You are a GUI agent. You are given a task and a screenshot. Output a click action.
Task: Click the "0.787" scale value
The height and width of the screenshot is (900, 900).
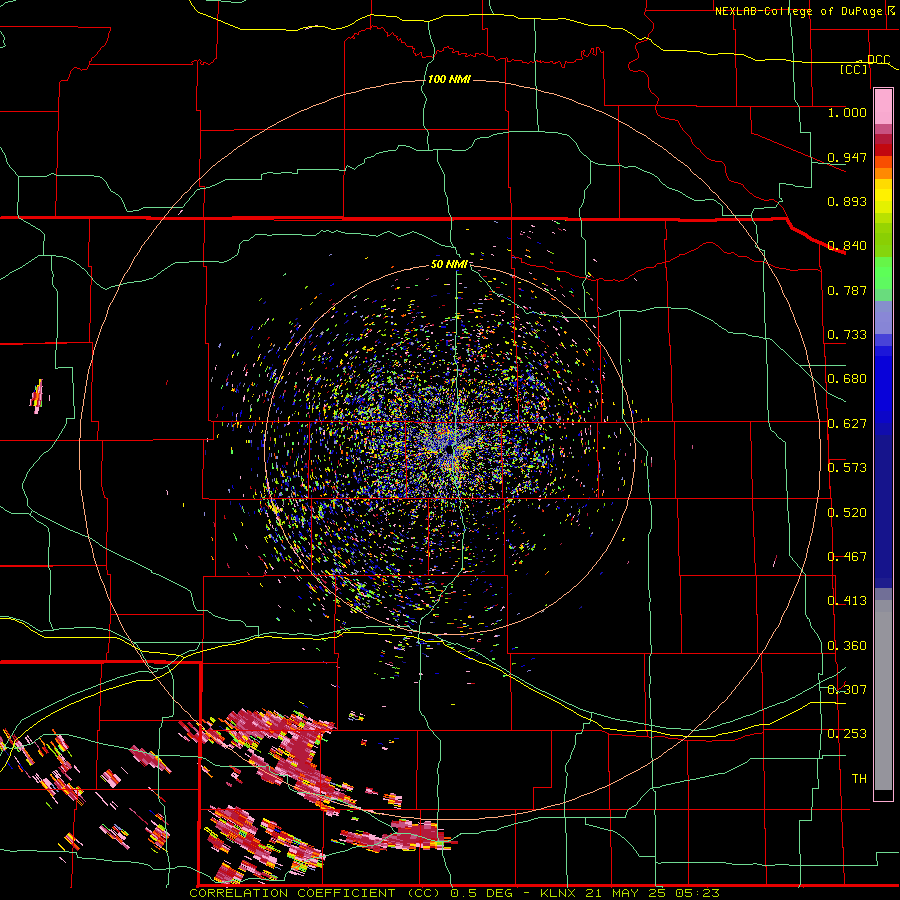tap(847, 290)
